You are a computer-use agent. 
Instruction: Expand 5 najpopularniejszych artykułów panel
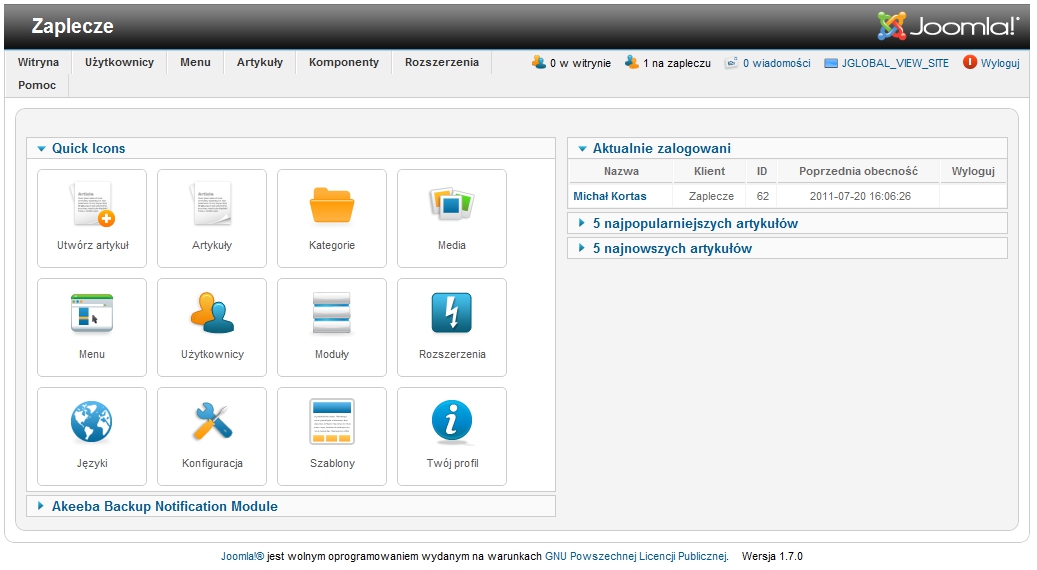click(694, 223)
